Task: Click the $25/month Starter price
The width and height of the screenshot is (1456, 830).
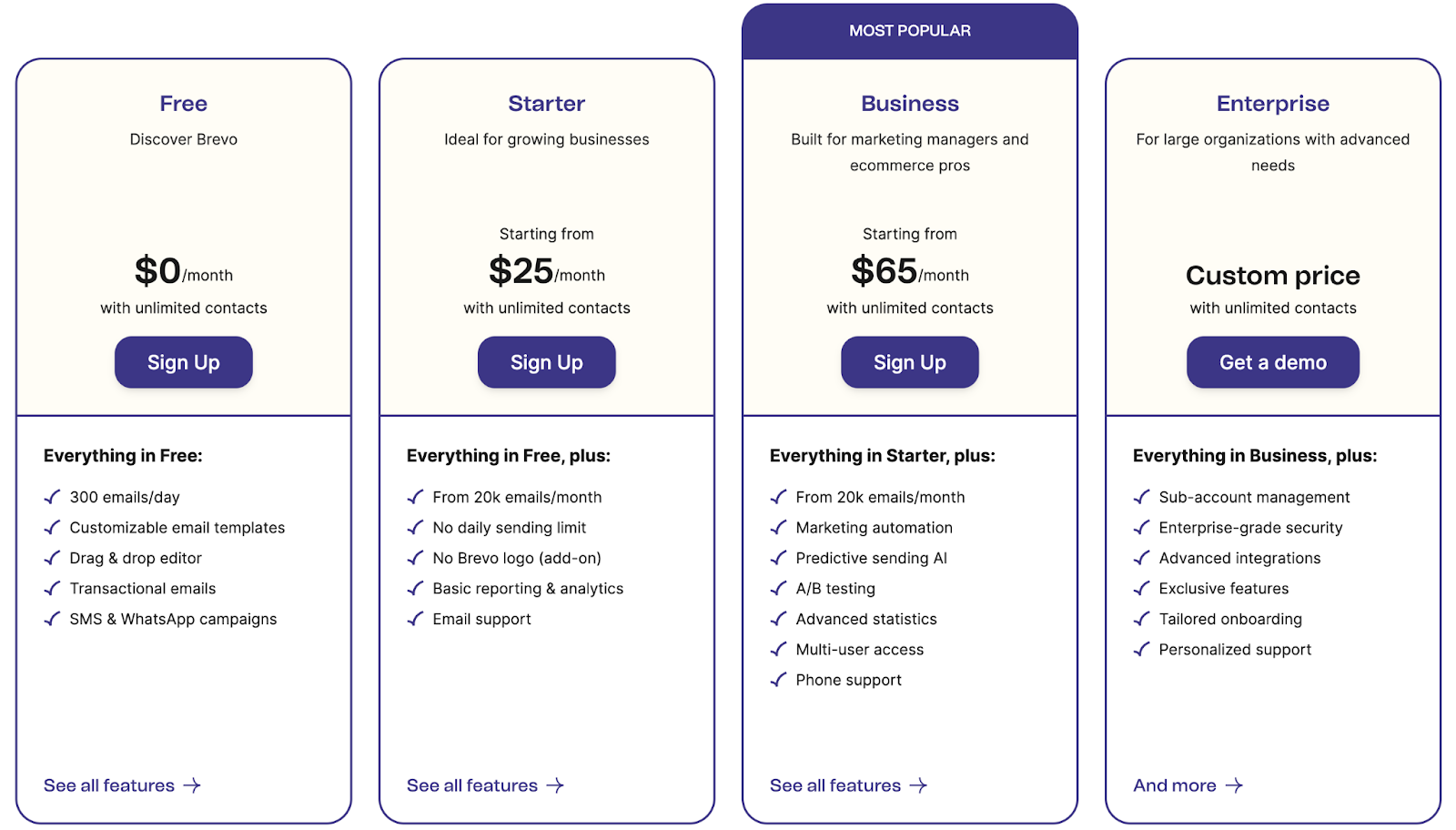Action: [546, 271]
